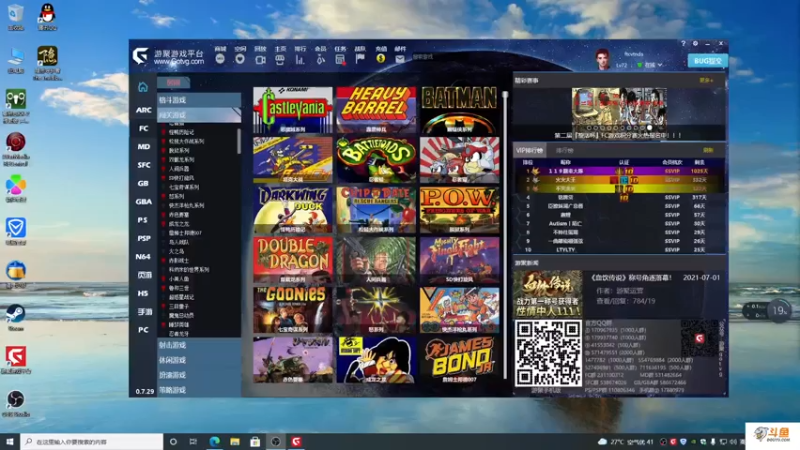
Task: Click the Windows Start button
Action: click(x=10, y=441)
